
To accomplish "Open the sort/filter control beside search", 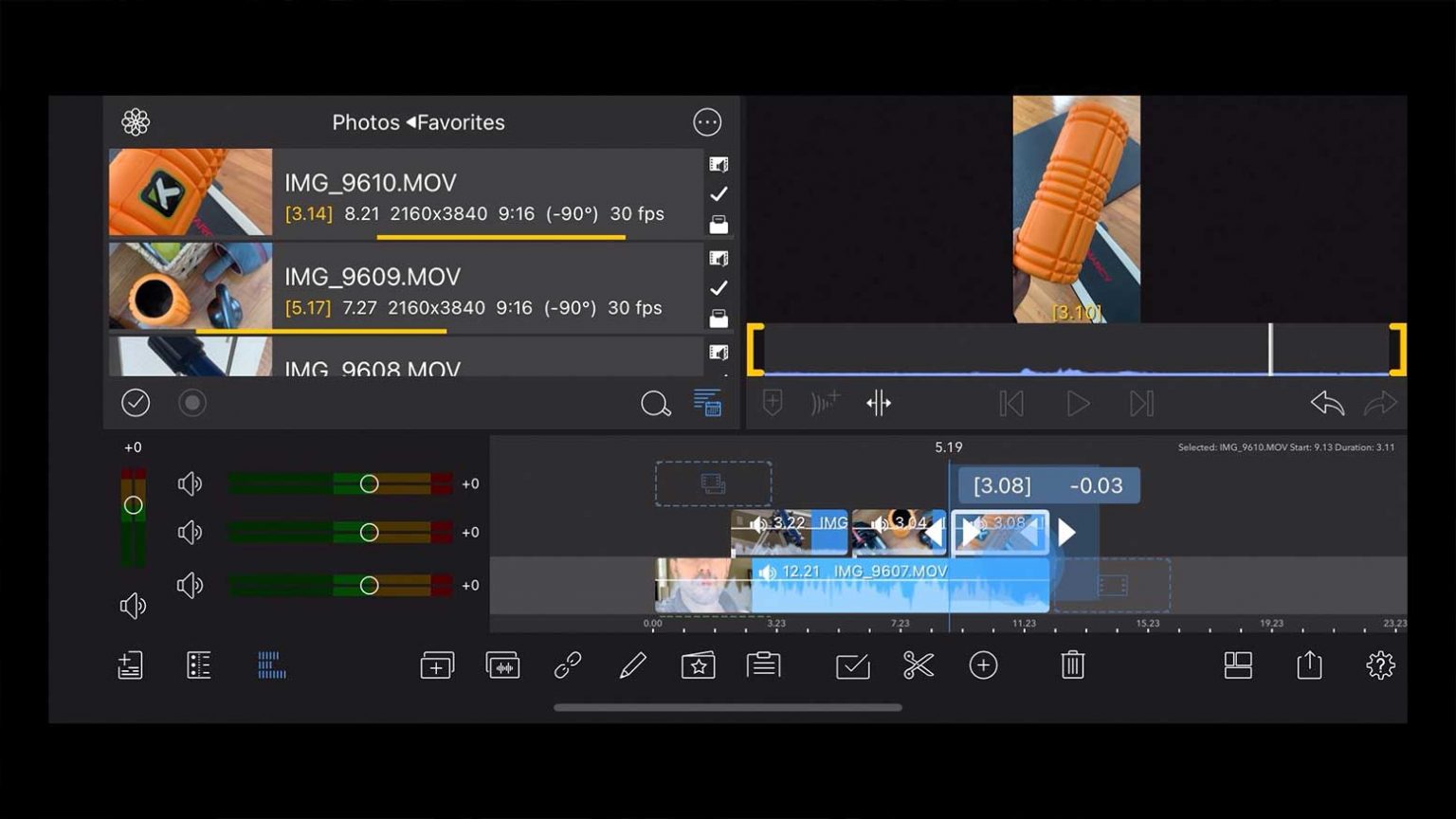I will pyautogui.click(x=708, y=404).
